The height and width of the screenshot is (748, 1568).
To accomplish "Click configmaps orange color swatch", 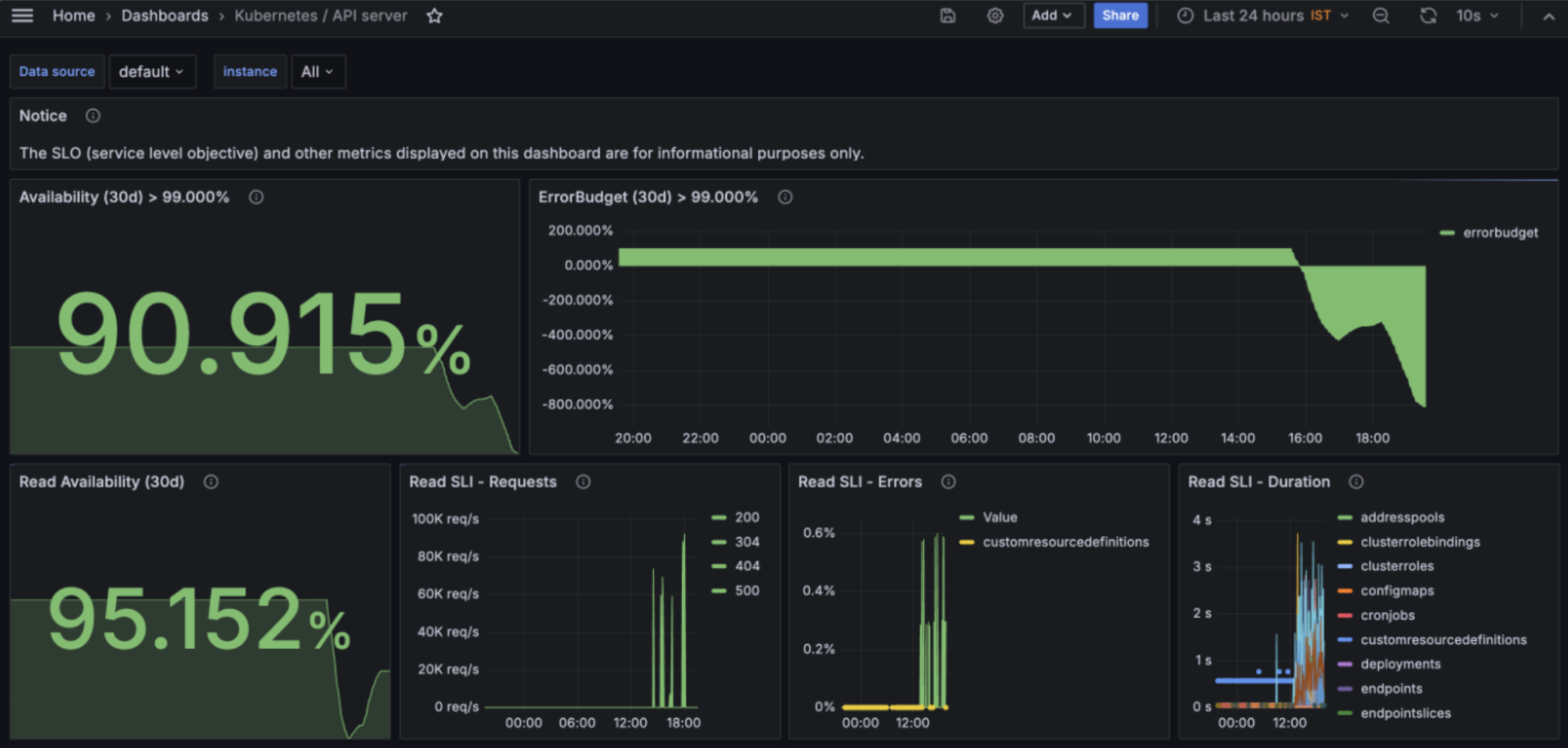I will 1345,591.
